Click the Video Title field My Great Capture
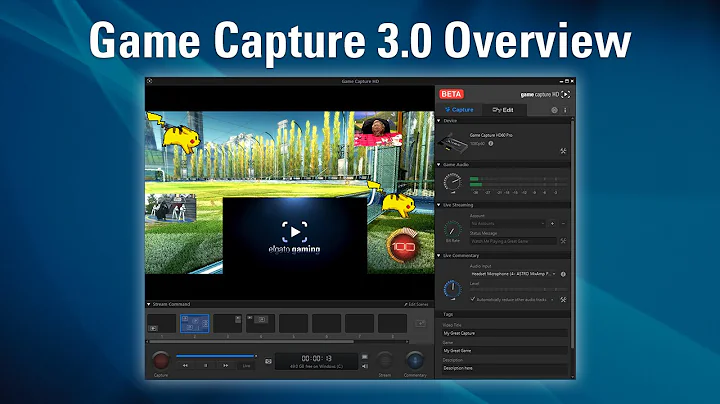720x404 pixels. point(505,333)
